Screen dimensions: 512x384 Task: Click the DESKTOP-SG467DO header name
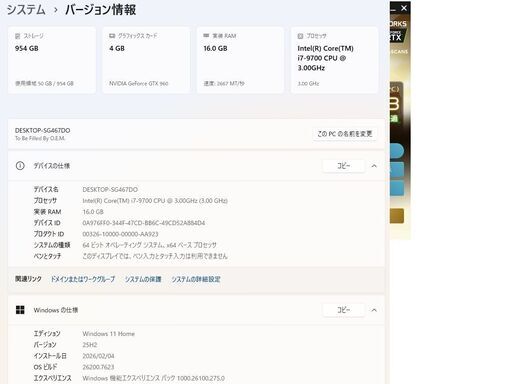point(43,130)
